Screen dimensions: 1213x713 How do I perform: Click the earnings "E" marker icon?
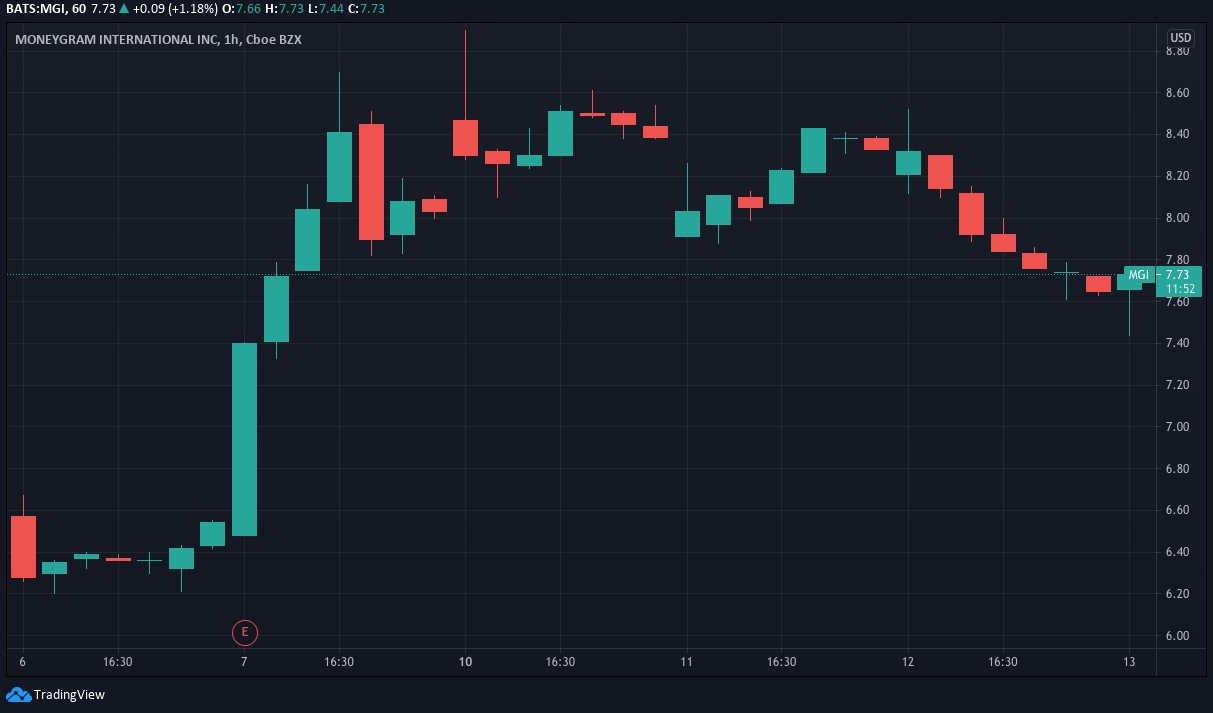tap(244, 632)
